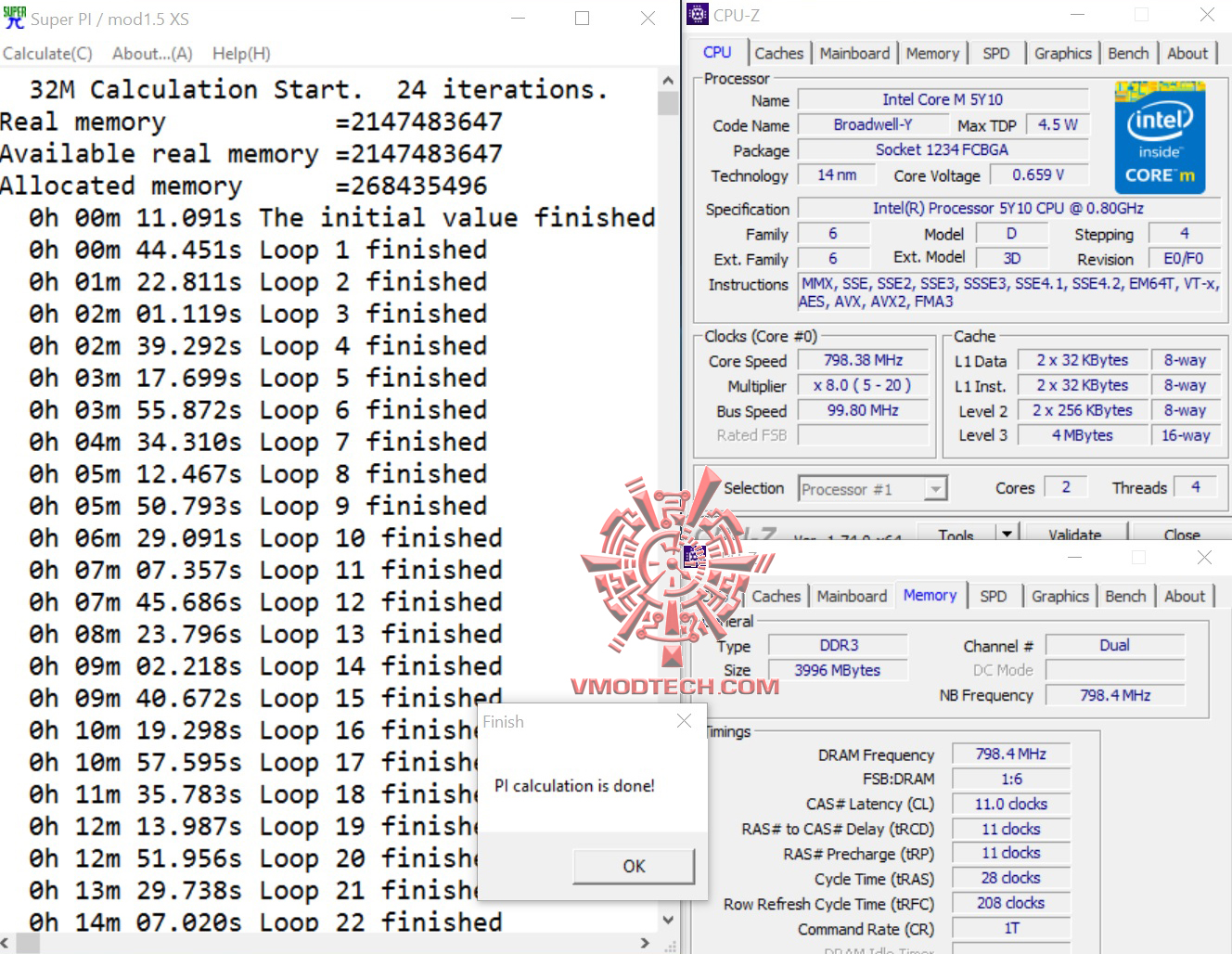Screen dimensions: 1232x954
Task: Open the Calculate(C) menu
Action: tap(47, 54)
